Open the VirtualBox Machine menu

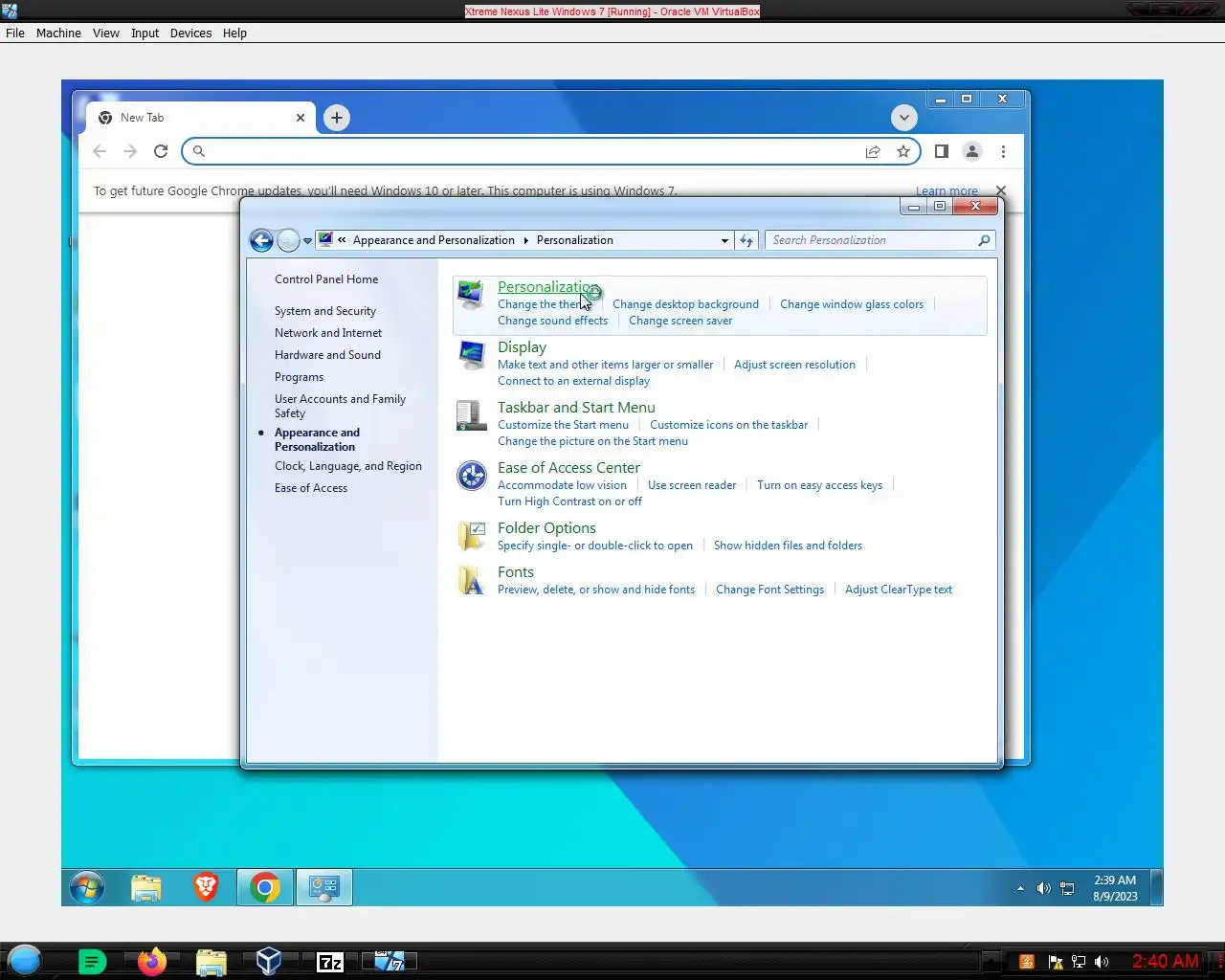[58, 33]
